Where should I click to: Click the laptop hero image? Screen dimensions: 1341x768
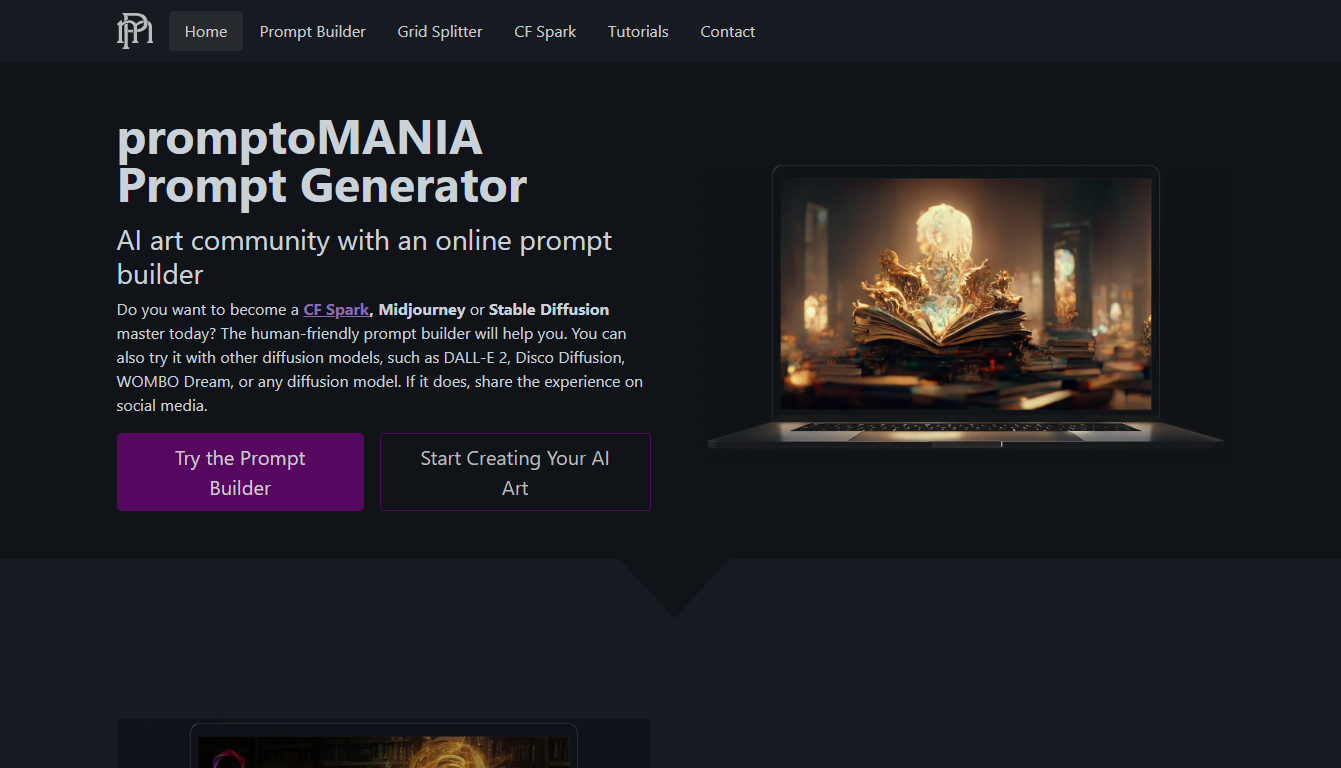966,306
